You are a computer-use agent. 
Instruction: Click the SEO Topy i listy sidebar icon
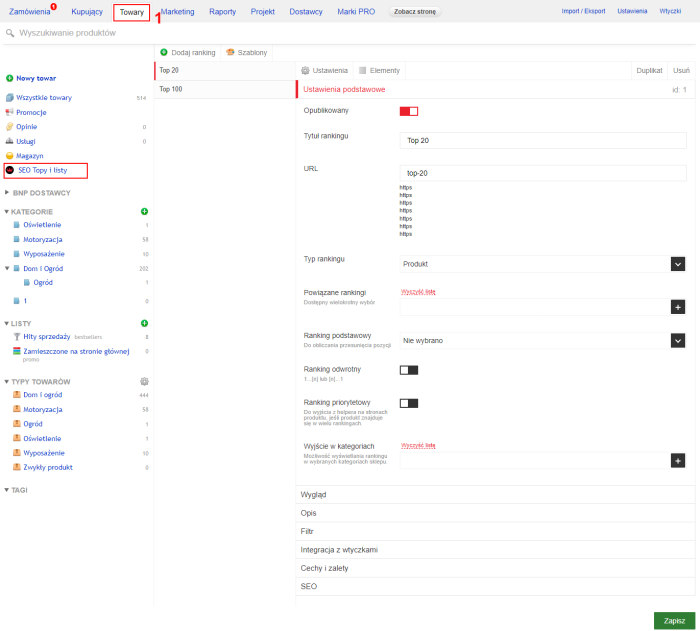[x=10, y=170]
